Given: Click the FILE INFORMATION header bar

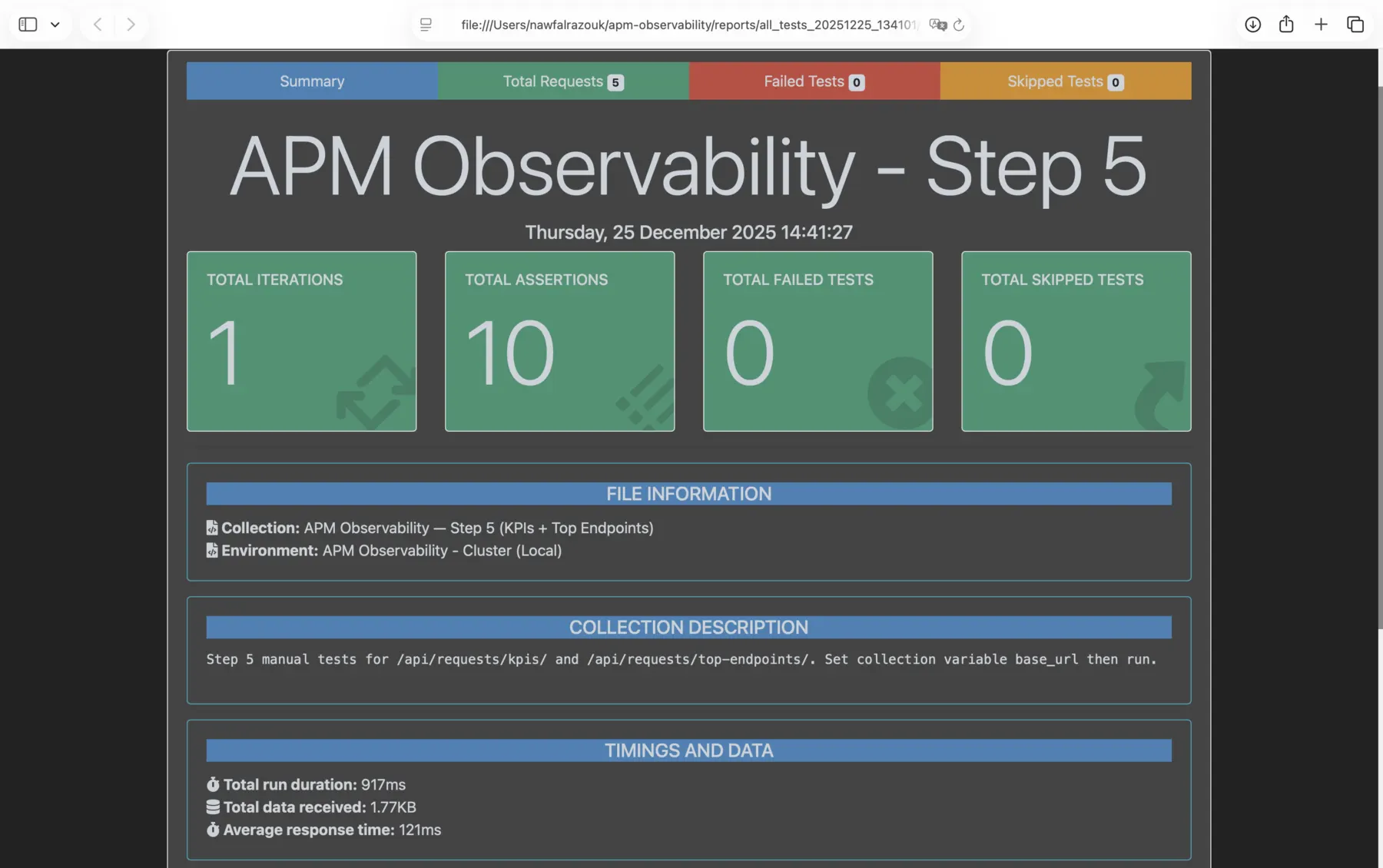Looking at the screenshot, I should coord(688,494).
